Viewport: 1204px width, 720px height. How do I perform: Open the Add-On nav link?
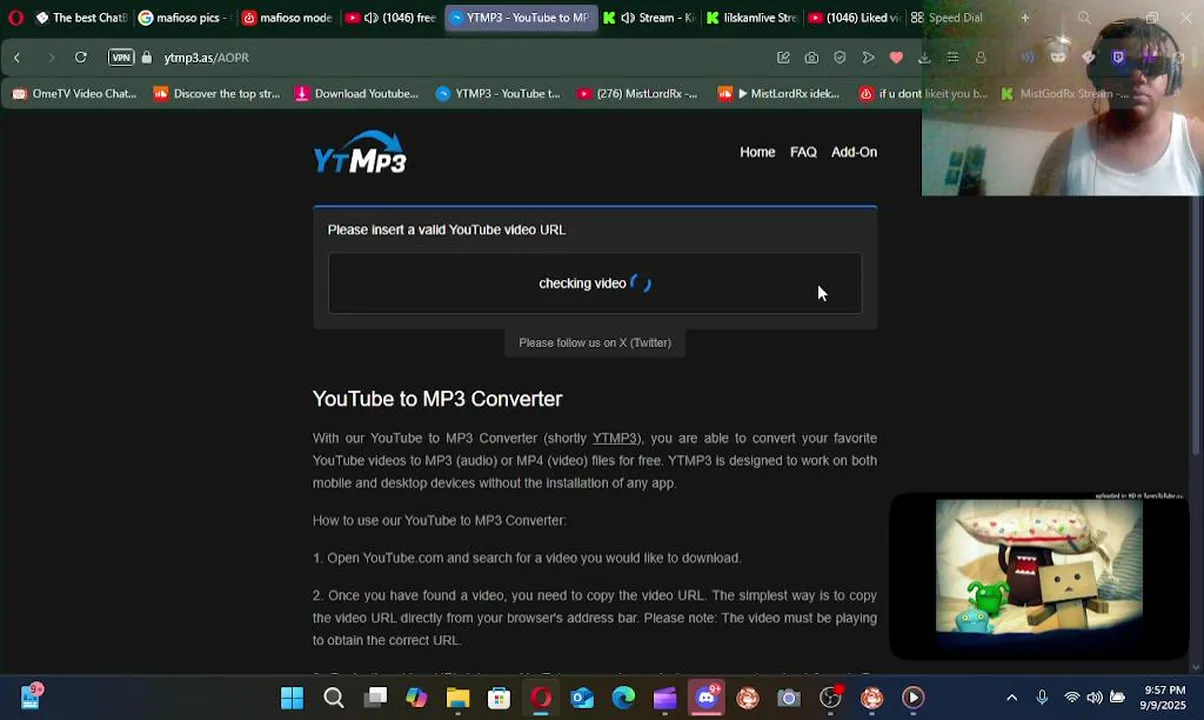[x=854, y=152]
